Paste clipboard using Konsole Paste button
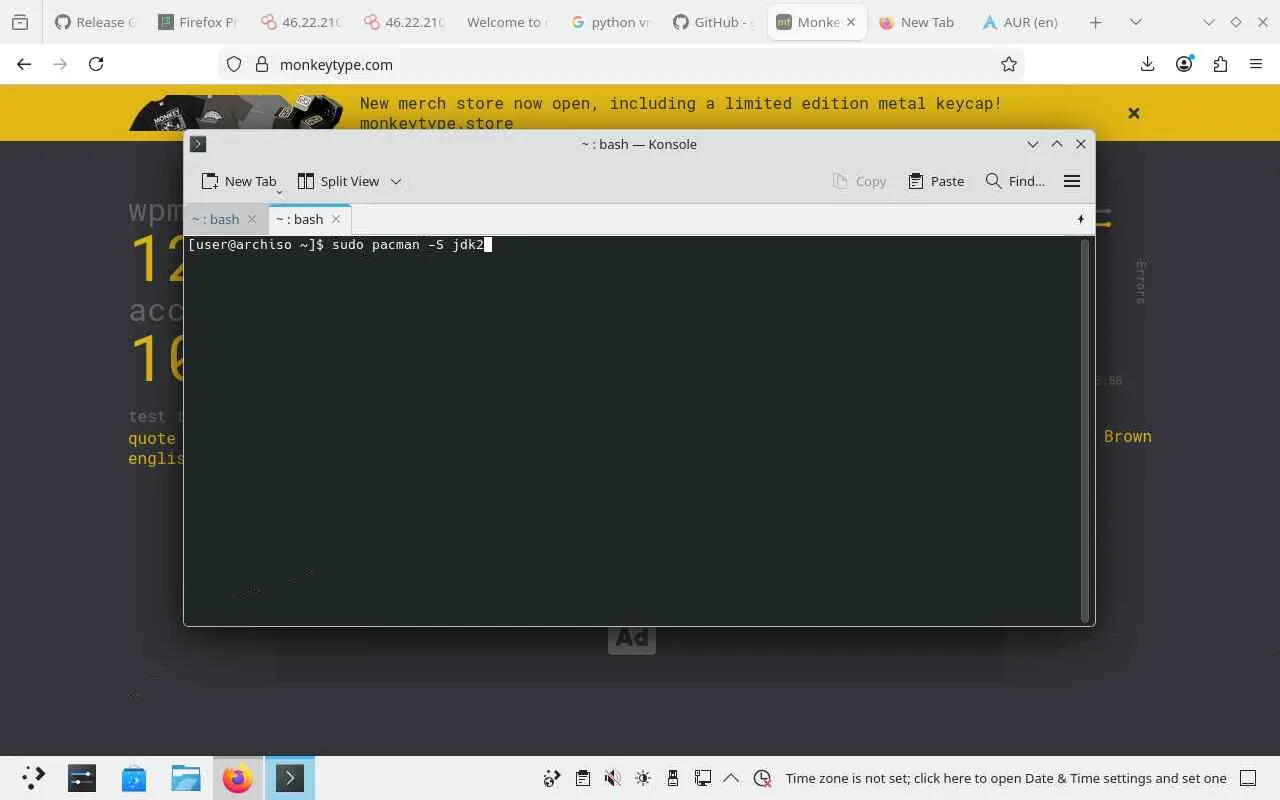1280x800 pixels. [936, 181]
